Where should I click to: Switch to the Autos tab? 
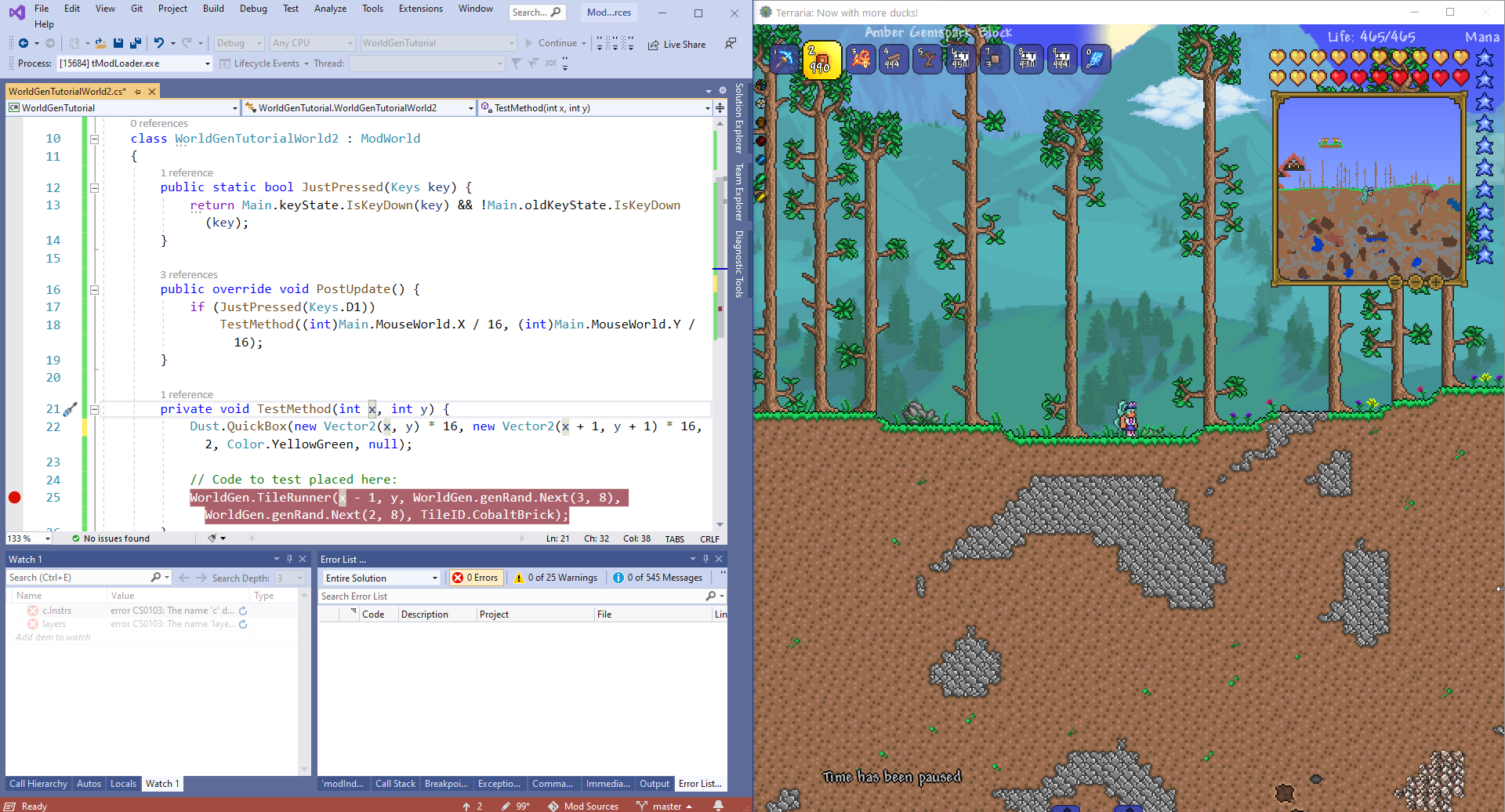(x=89, y=784)
